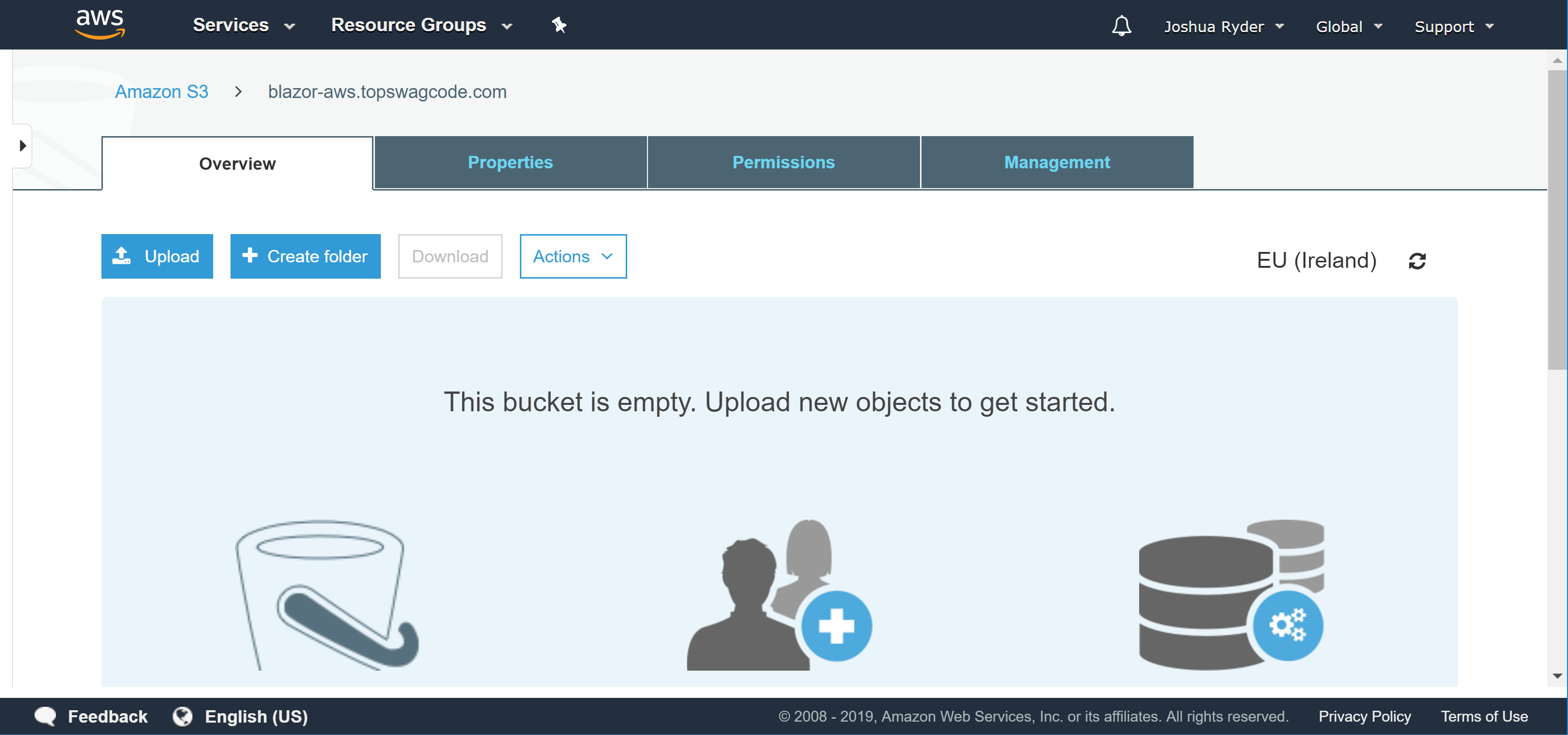Click the Feedback speech bubble icon
The width and height of the screenshot is (1568, 735).
click(x=46, y=716)
